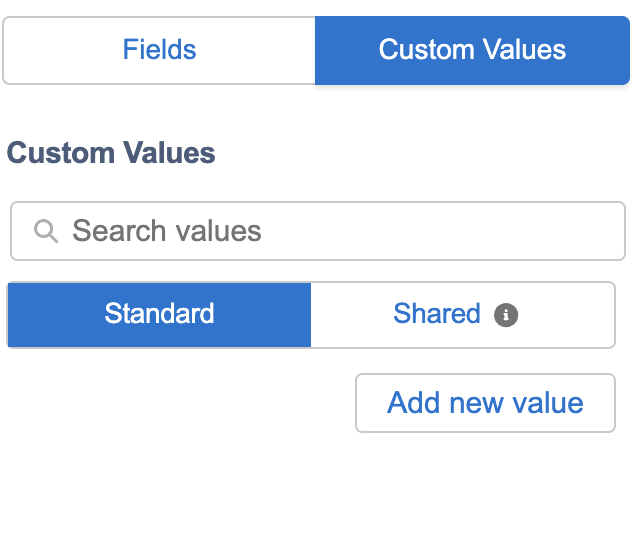Toggle to Standard custom values
This screenshot has width=640, height=544.
(x=159, y=315)
